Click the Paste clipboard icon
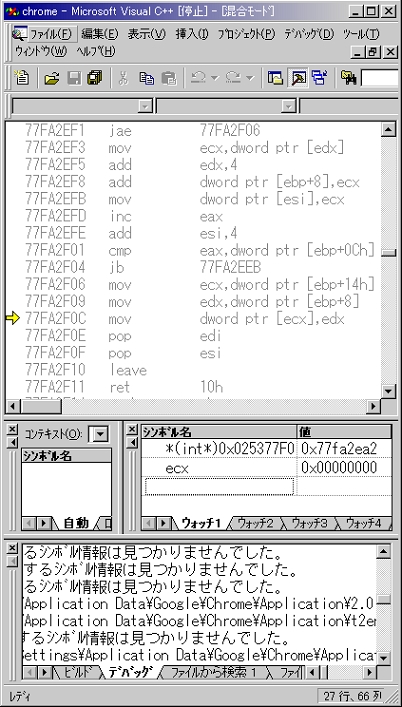The height and width of the screenshot is (707, 402). tap(169, 78)
